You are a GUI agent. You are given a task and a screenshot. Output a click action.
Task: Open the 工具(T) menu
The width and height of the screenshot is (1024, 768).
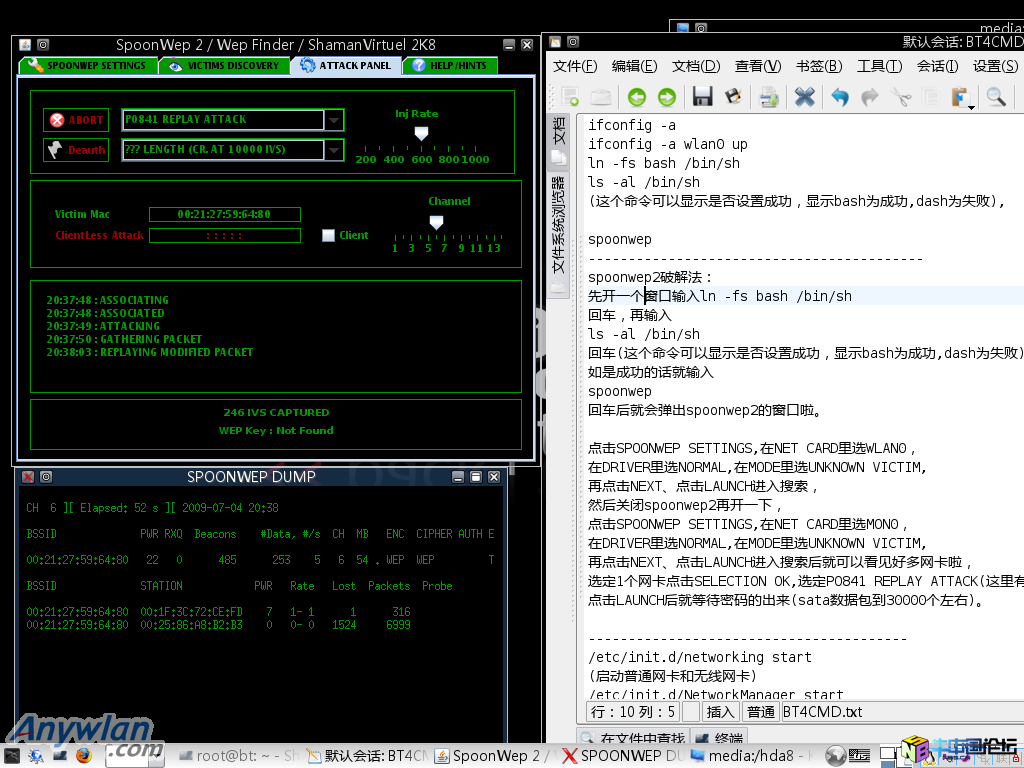click(879, 66)
